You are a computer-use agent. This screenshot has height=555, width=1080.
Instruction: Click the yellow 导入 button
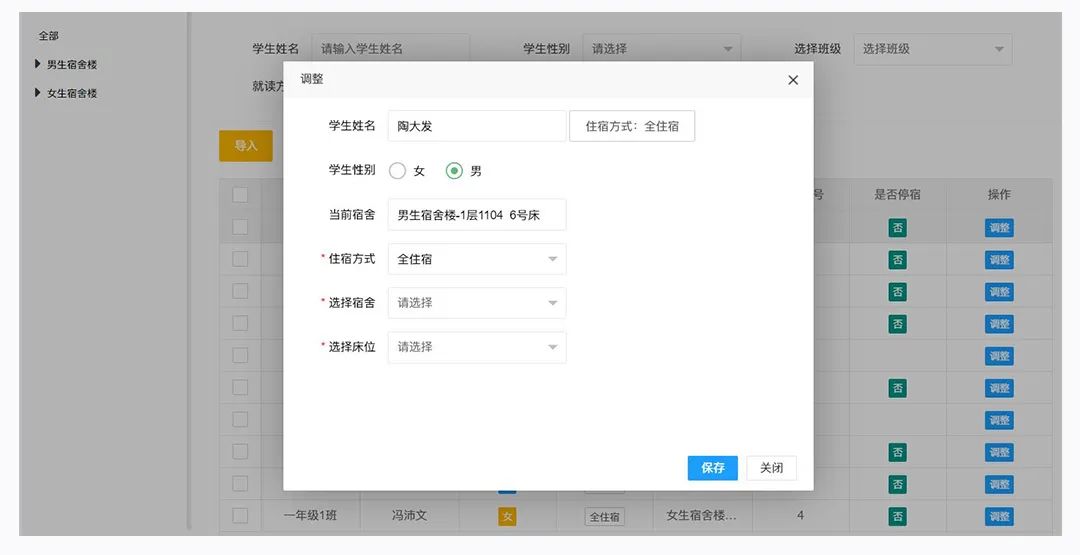point(245,146)
